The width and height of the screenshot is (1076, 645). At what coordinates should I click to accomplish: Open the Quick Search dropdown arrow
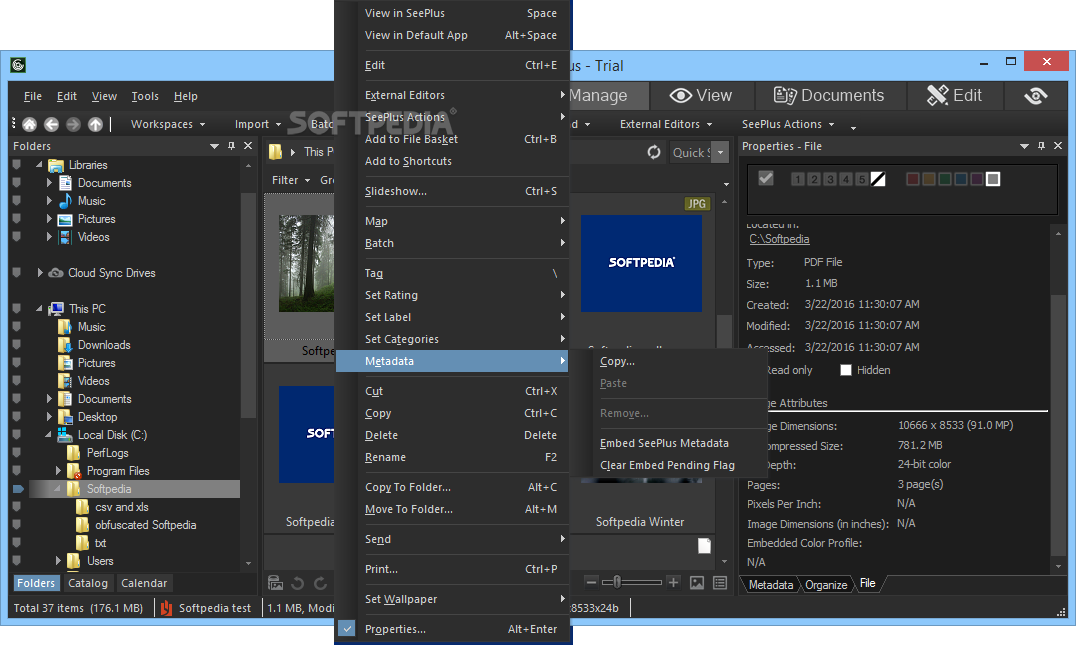tap(720, 152)
